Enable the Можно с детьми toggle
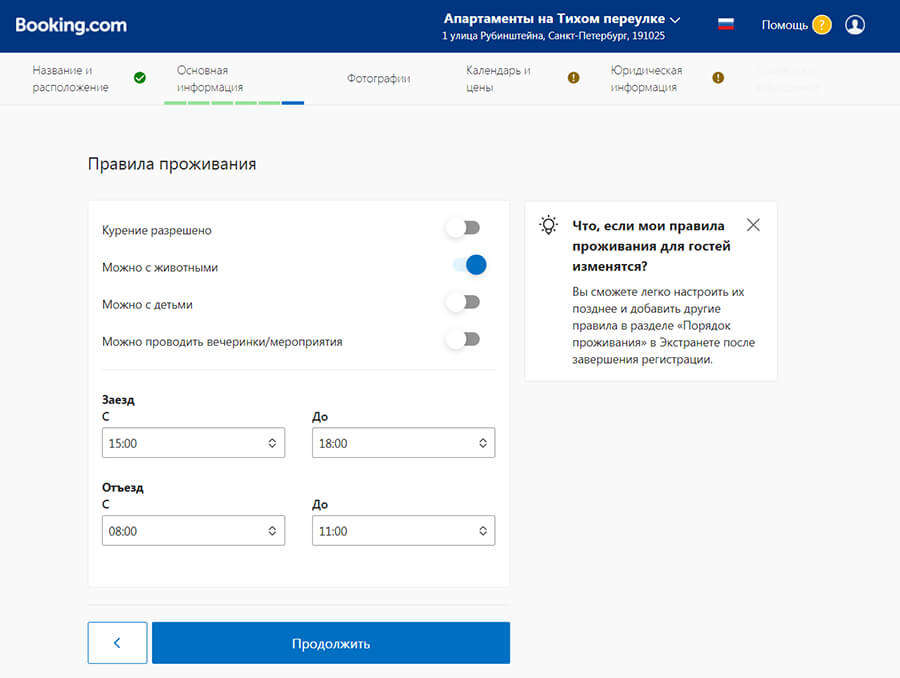 coord(464,302)
